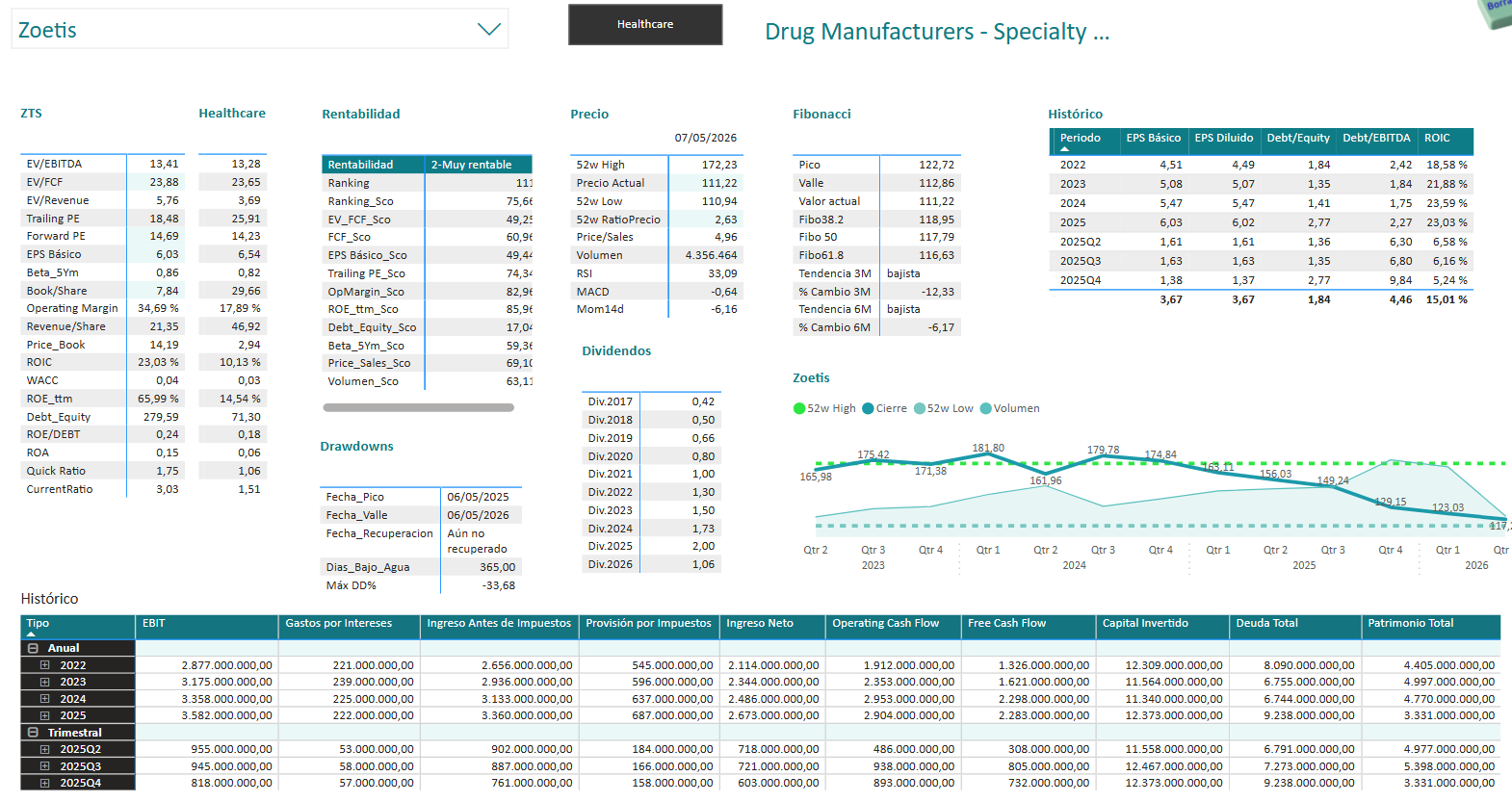Expand the 2025Q4 row under Trimestral
The height and width of the screenshot is (802, 1512).
point(44,783)
